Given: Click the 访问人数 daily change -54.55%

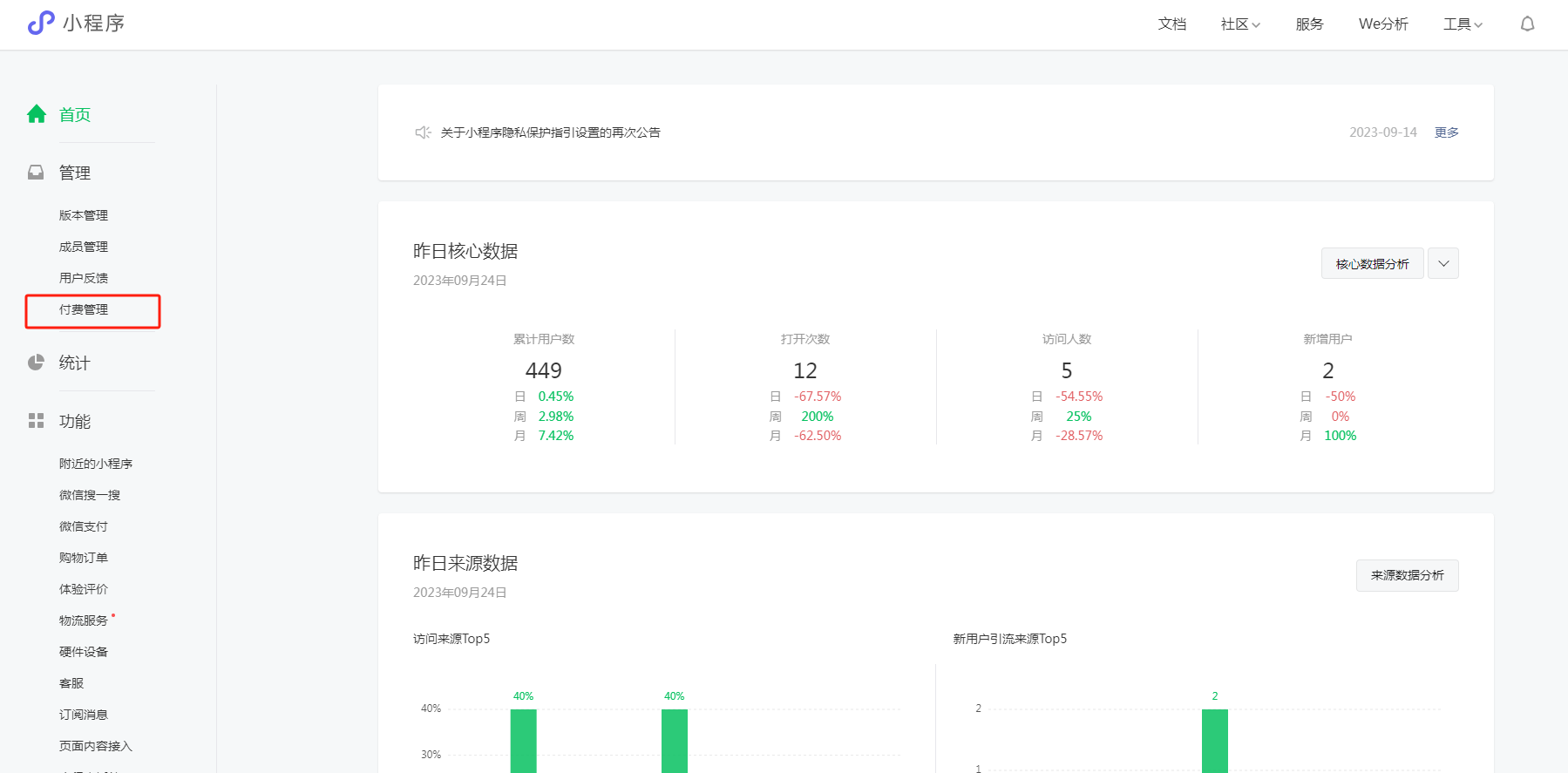Looking at the screenshot, I should (1079, 397).
